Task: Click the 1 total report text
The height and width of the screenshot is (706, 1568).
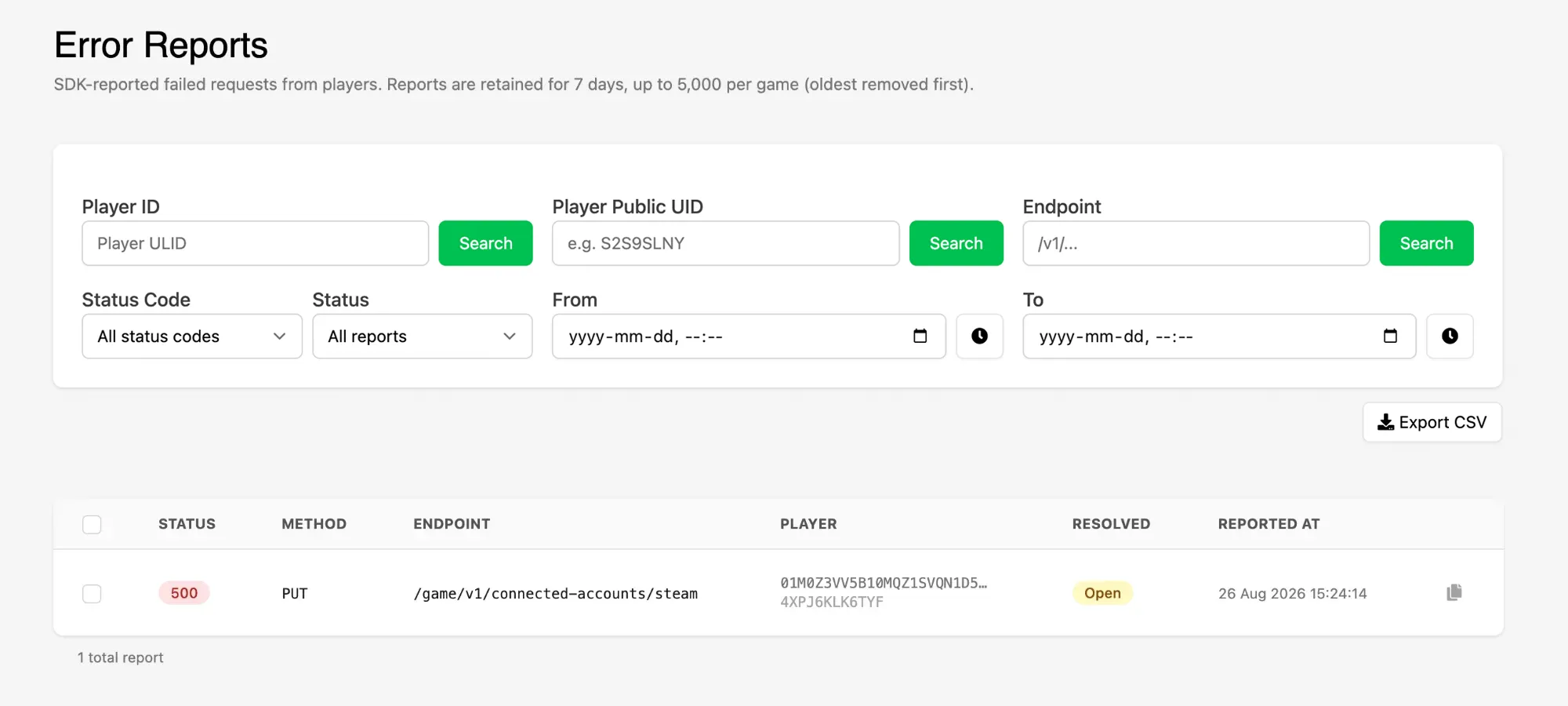Action: 121,657
